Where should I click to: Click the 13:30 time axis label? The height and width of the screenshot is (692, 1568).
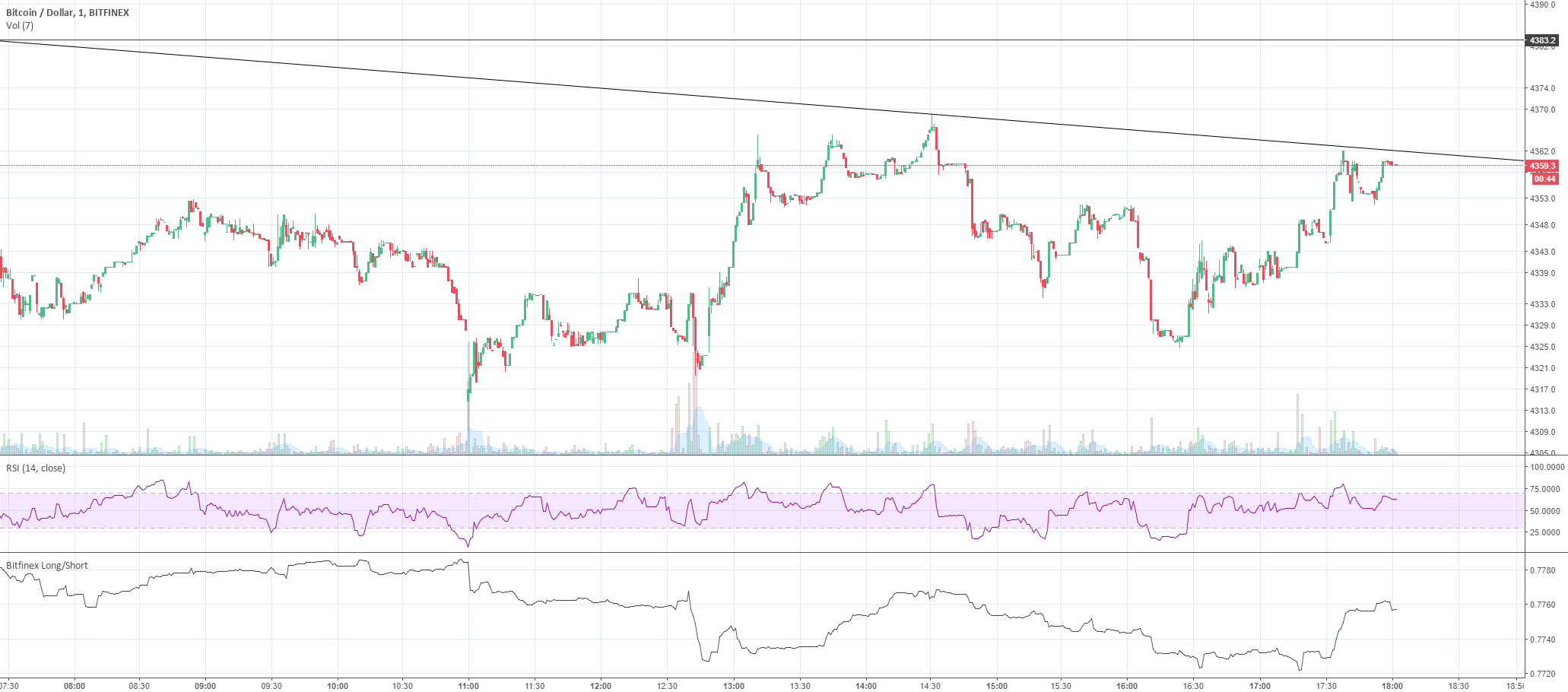click(x=799, y=686)
